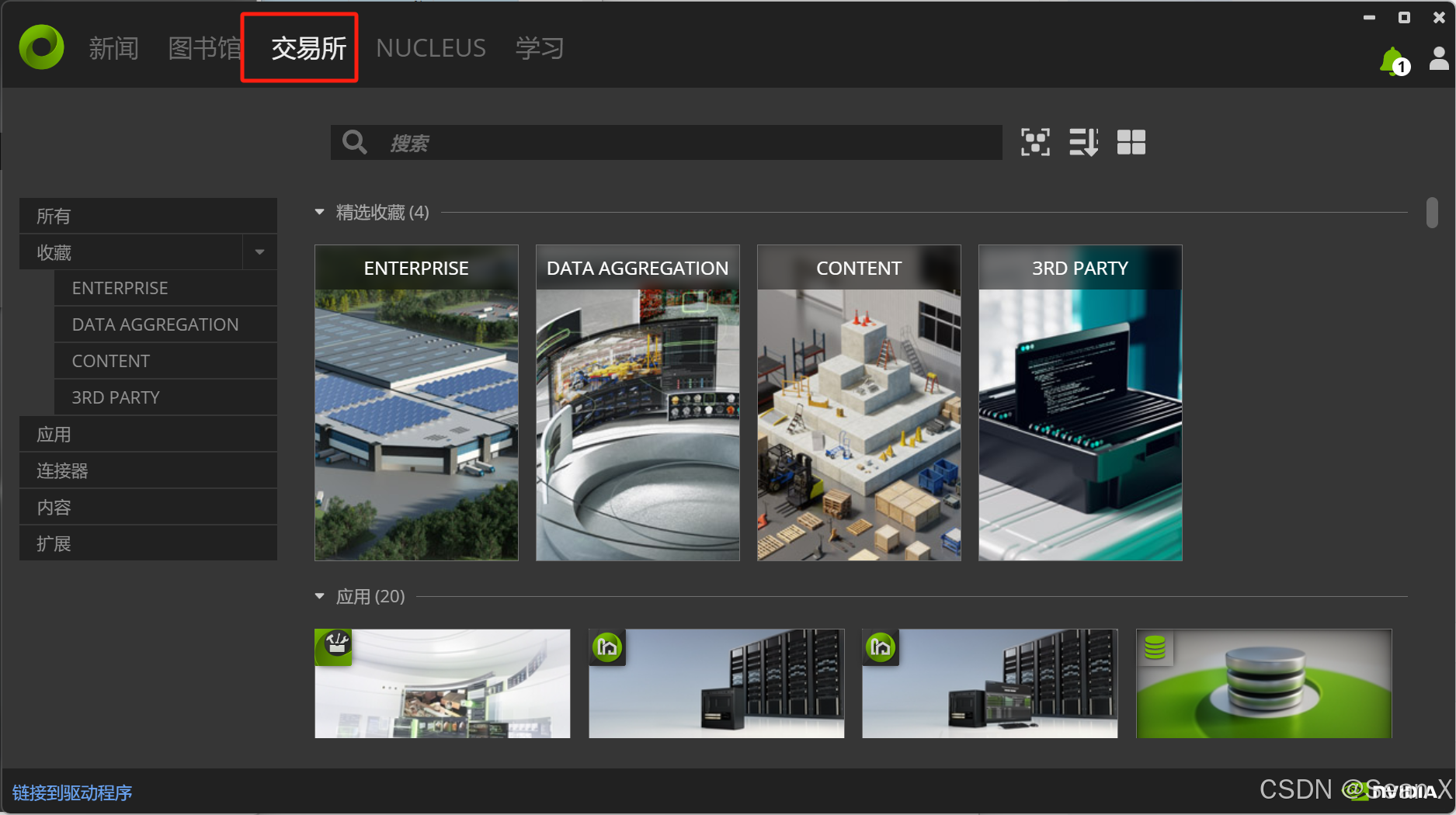Open the user account profile icon
The height and width of the screenshot is (815, 1456).
pos(1439,59)
